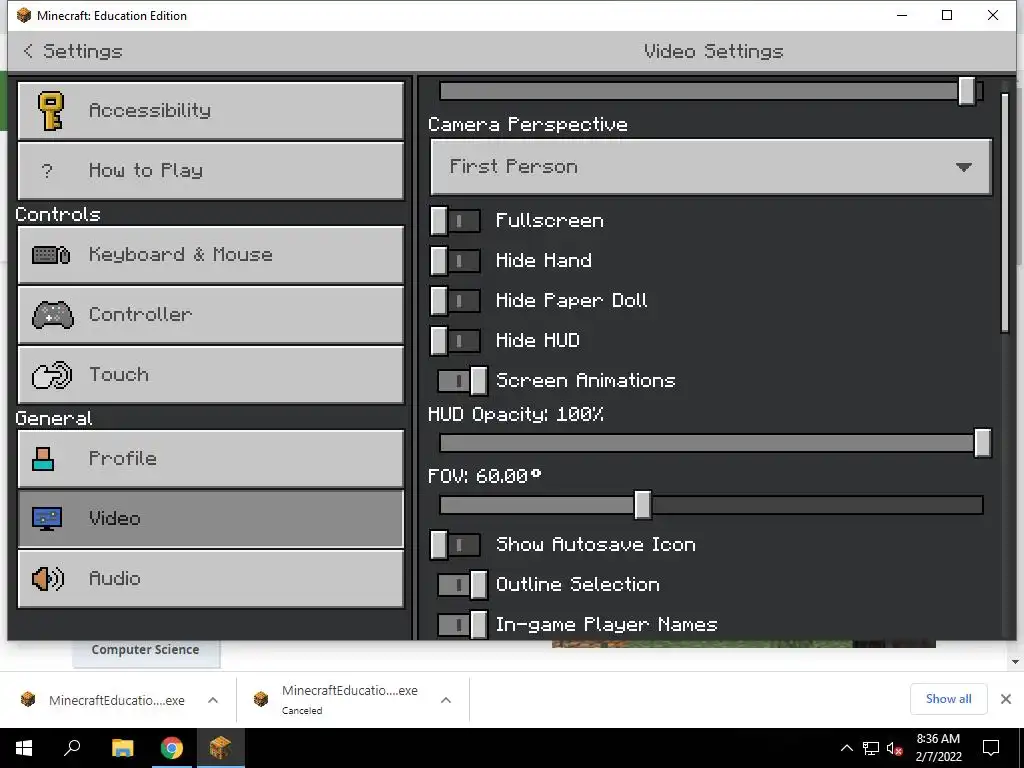This screenshot has width=1024, height=768.
Task: Click the browser page scroll down arrow
Action: pyautogui.click(x=1016, y=662)
